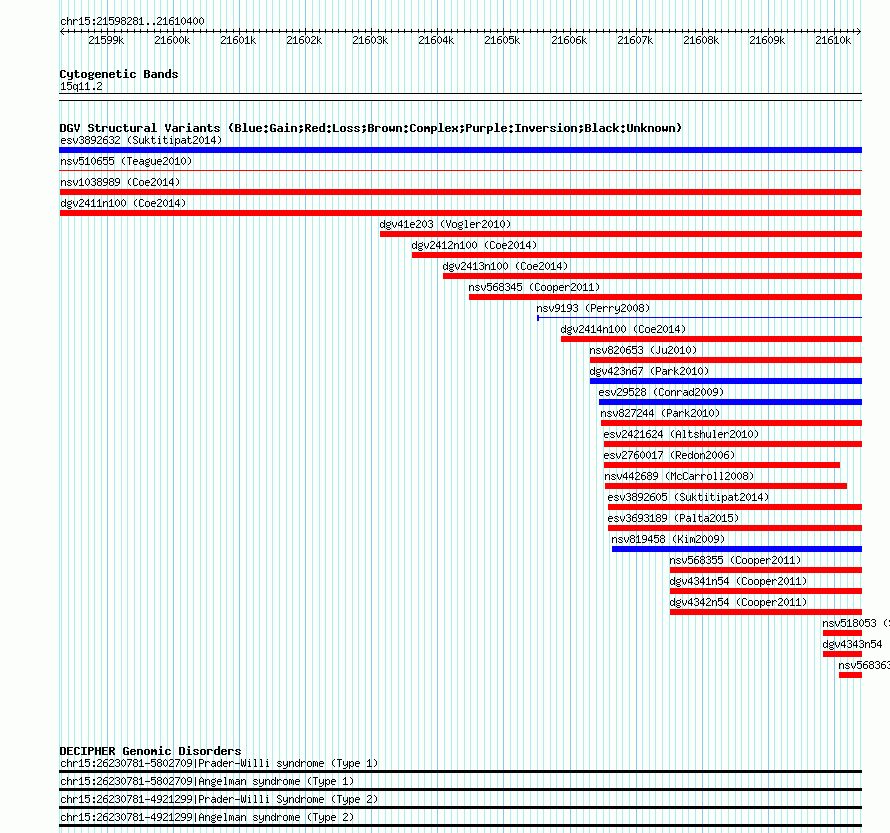Click the Angelman syndrome (Type 1) entry
This screenshot has width=890, height=833.
point(207,781)
